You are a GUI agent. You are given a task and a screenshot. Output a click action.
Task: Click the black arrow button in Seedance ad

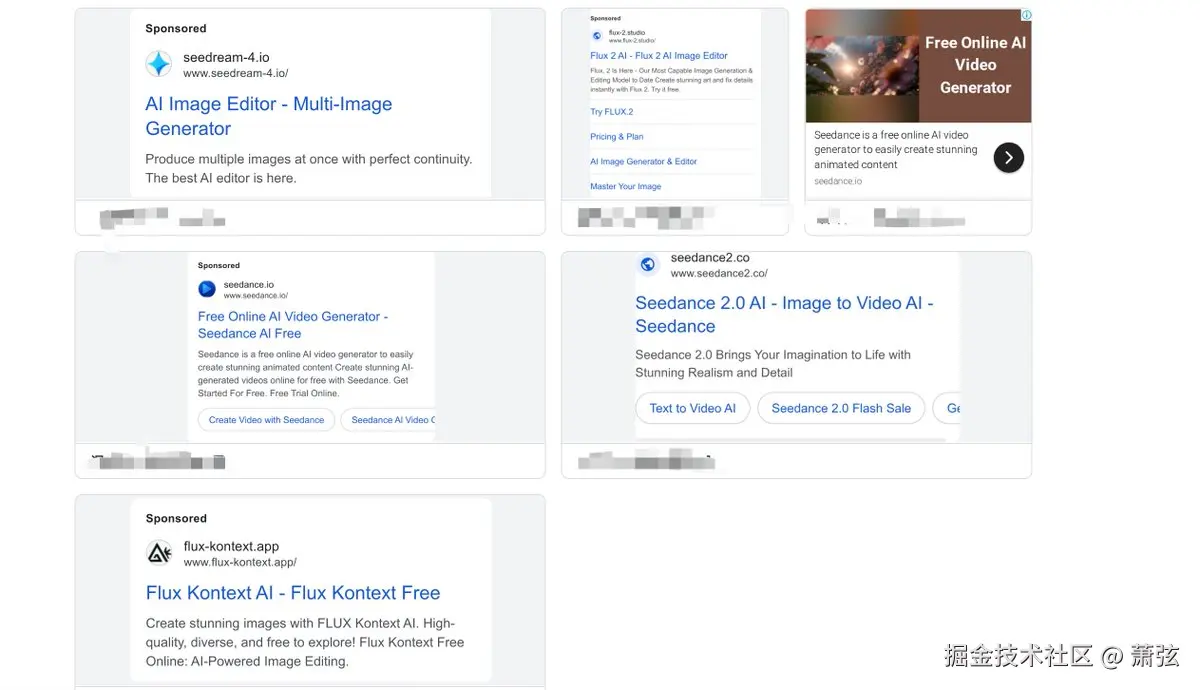pyautogui.click(x=1009, y=157)
